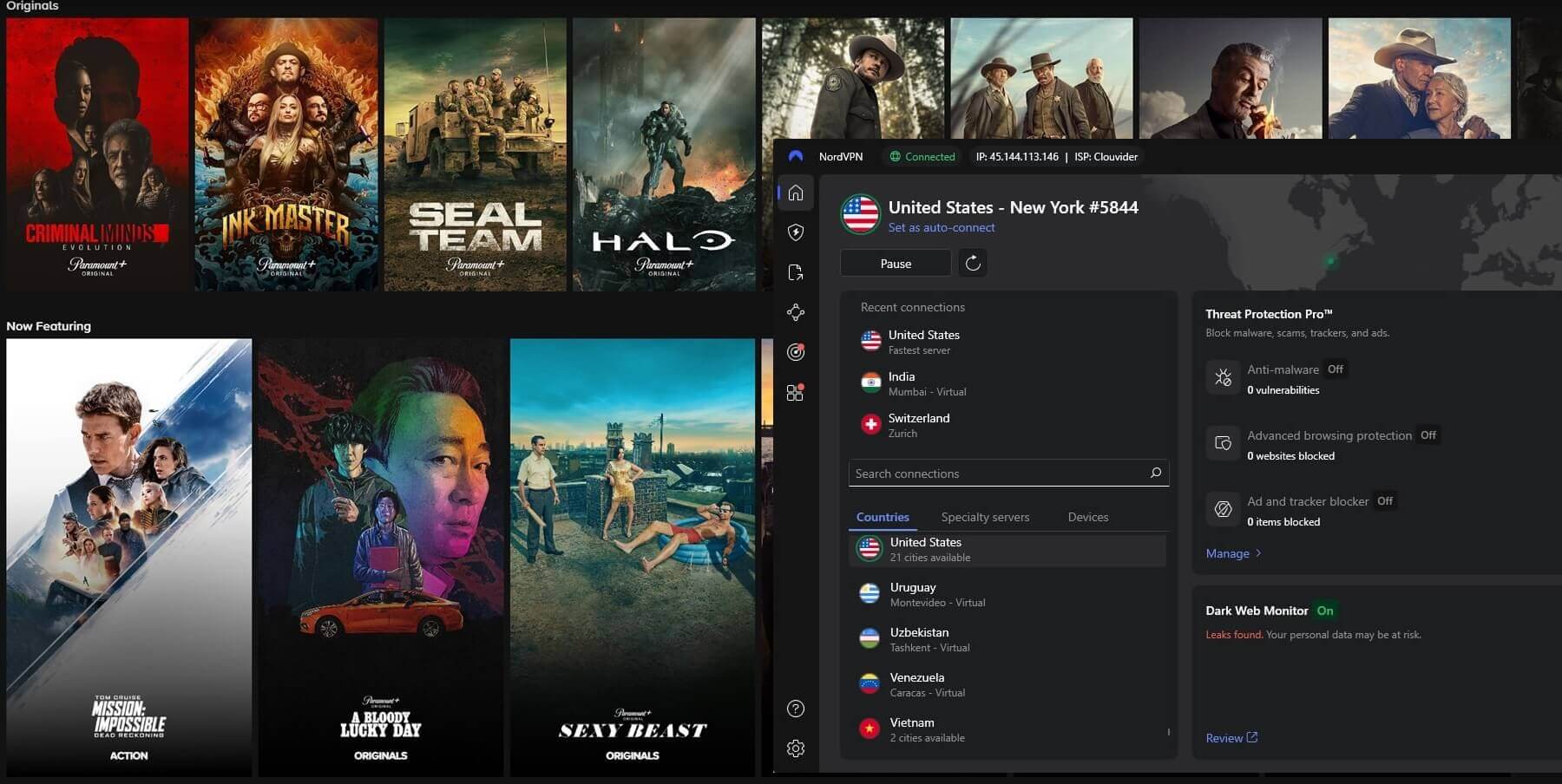Open NordVPN settings with the gear icon

click(x=796, y=748)
